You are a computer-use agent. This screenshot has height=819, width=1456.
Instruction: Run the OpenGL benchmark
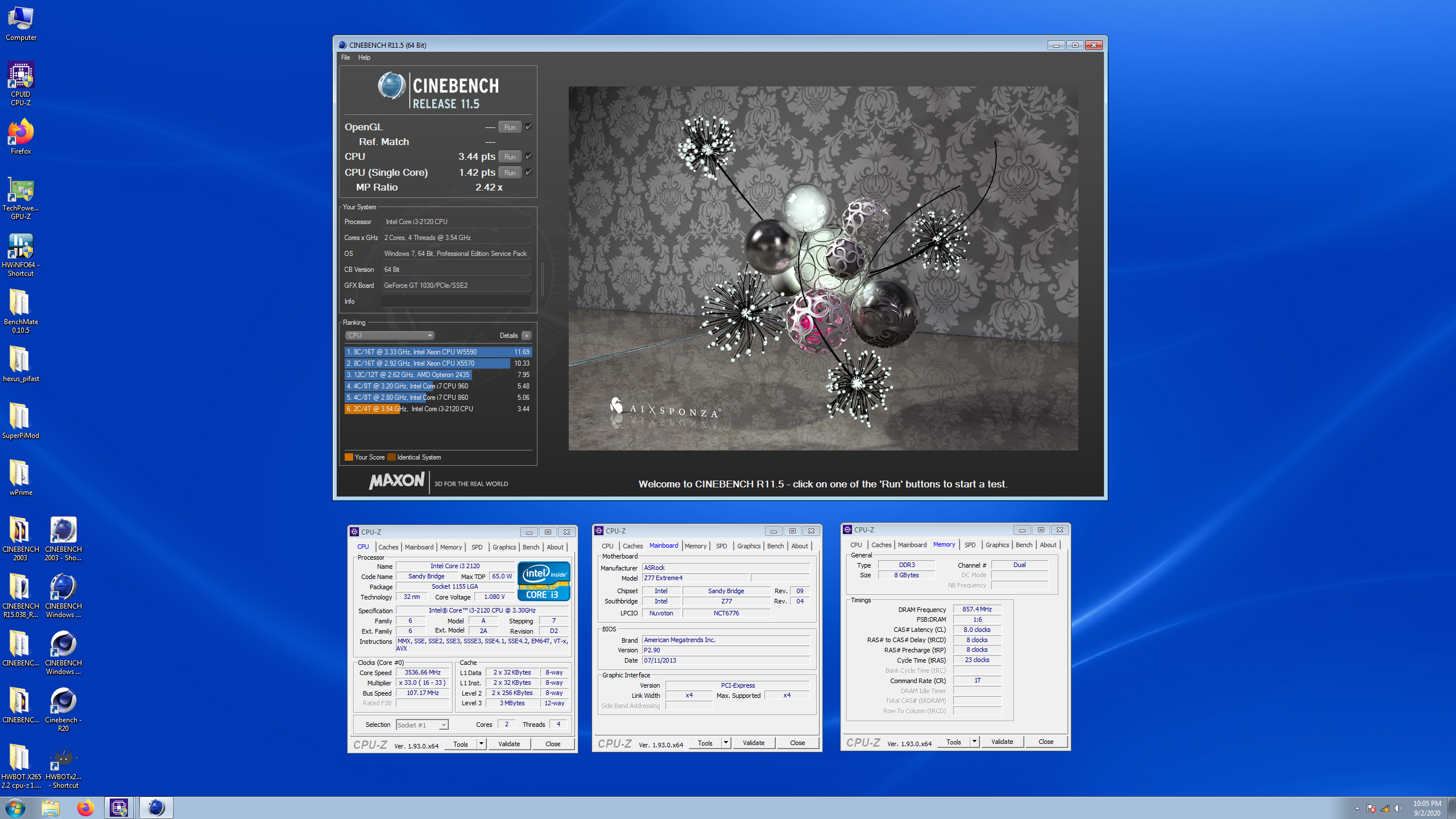tap(510, 127)
